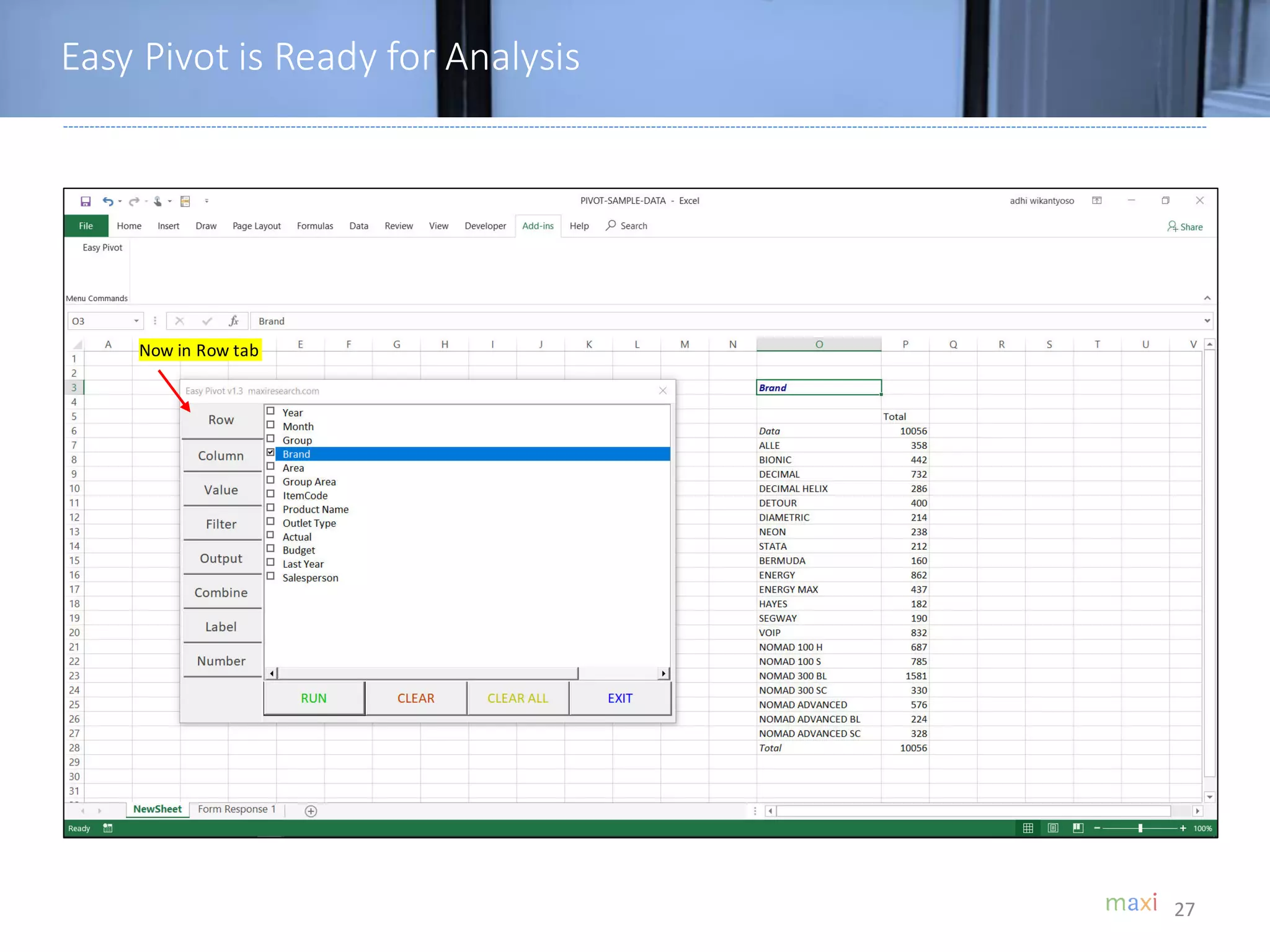Image resolution: width=1270 pixels, height=952 pixels.
Task: Click the zoom out minus icon
Action: (x=1097, y=829)
